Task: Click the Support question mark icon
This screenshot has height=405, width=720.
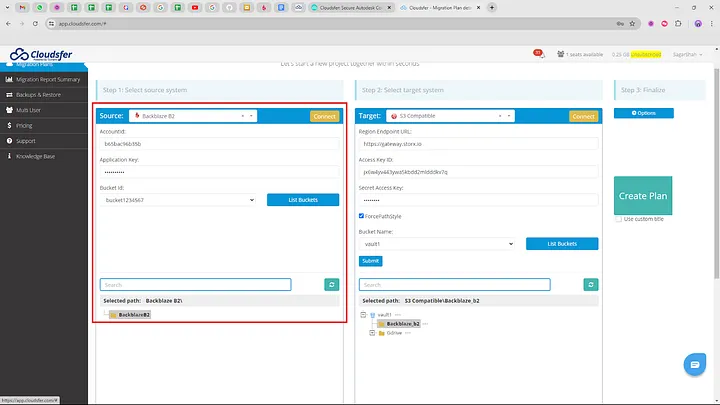Action: (9, 141)
